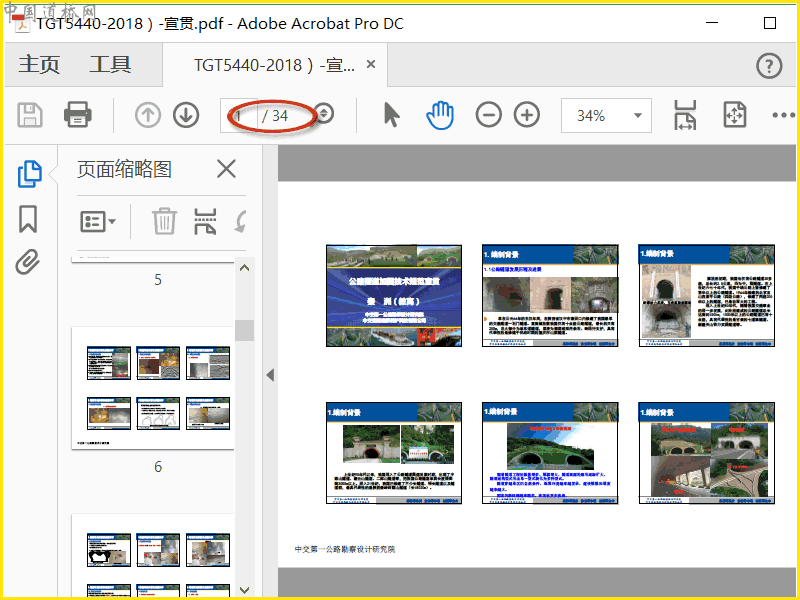Click the thumbnail panel fit-width scrolling icon

point(205,221)
